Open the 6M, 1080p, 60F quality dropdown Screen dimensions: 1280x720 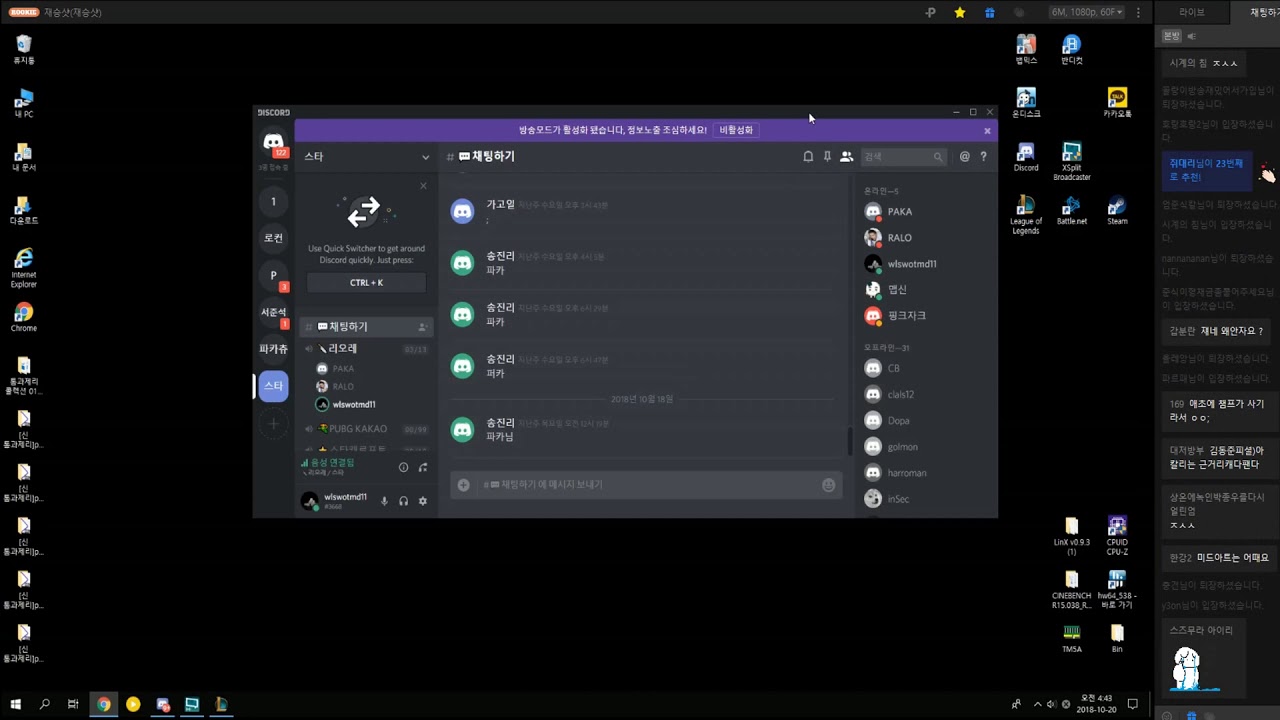1087,12
